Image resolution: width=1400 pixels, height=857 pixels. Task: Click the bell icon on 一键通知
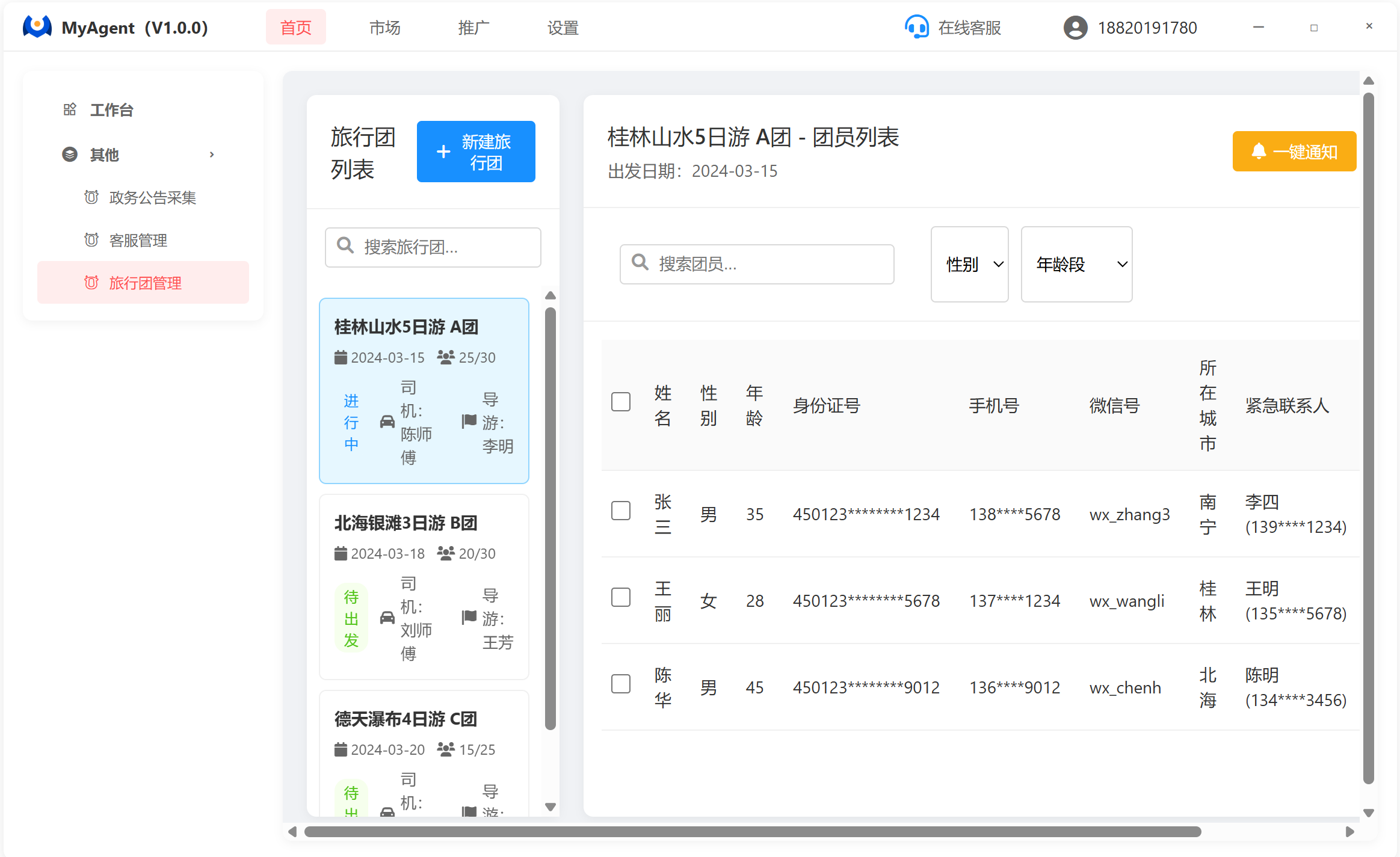click(x=1258, y=151)
